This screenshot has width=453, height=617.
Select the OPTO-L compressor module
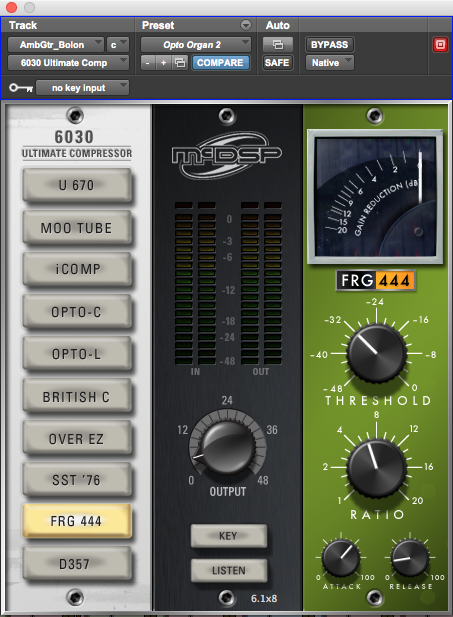pos(77,353)
